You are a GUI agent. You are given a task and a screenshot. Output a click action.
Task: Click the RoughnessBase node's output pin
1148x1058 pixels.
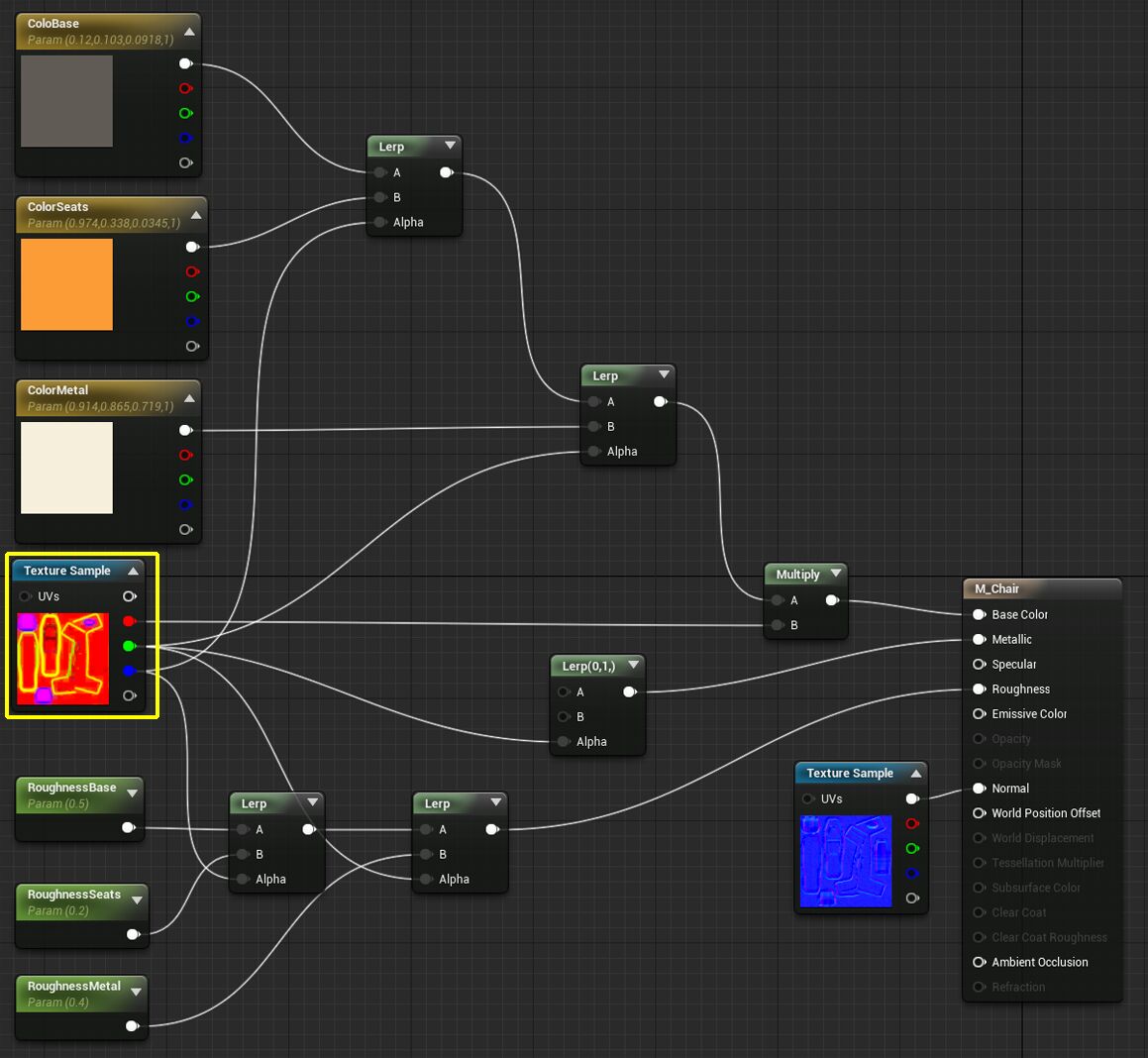(x=128, y=827)
